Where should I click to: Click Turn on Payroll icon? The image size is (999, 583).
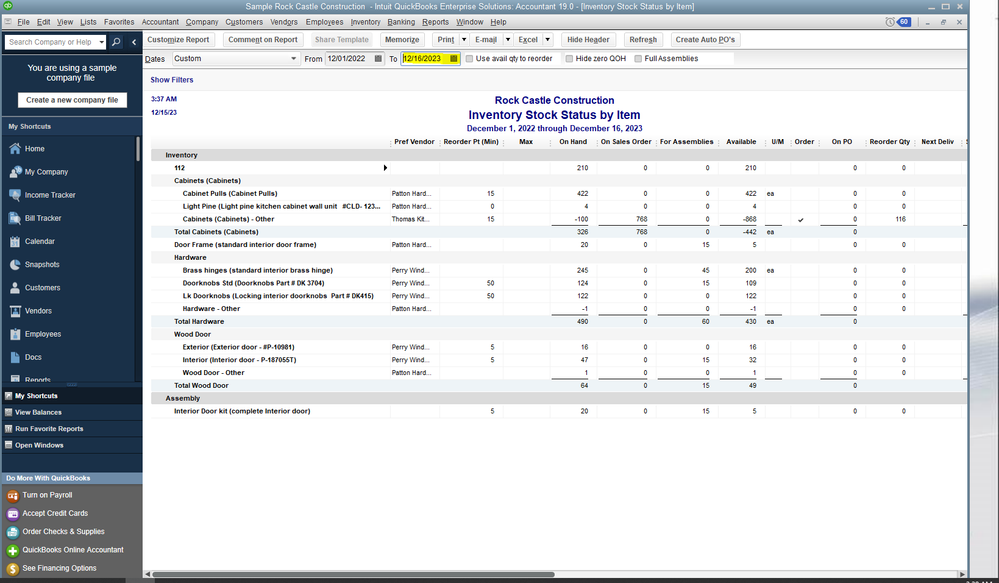pyautogui.click(x=13, y=495)
